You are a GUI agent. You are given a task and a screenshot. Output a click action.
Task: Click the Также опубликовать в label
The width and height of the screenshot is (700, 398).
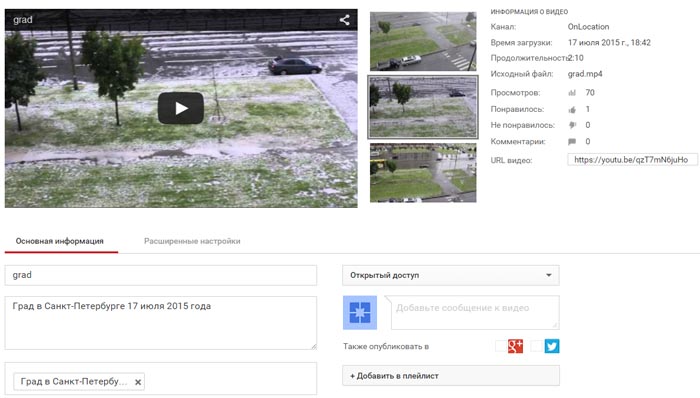pos(386,346)
